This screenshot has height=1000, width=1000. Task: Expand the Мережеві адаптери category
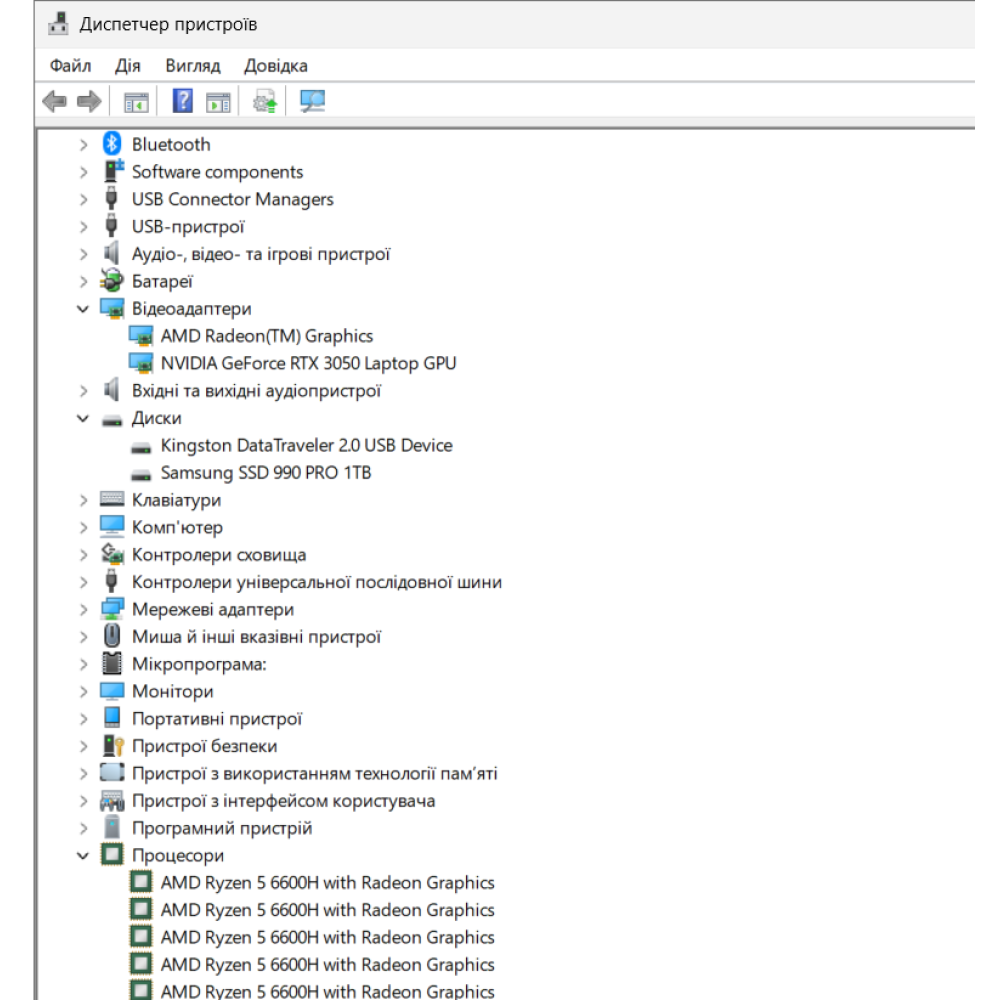[84, 610]
